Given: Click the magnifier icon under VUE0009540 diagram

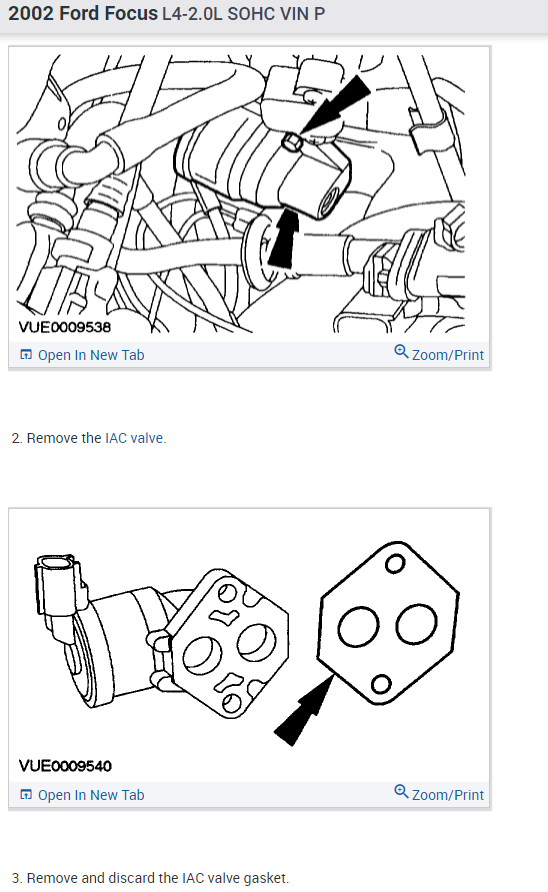Looking at the screenshot, I should click(x=401, y=791).
